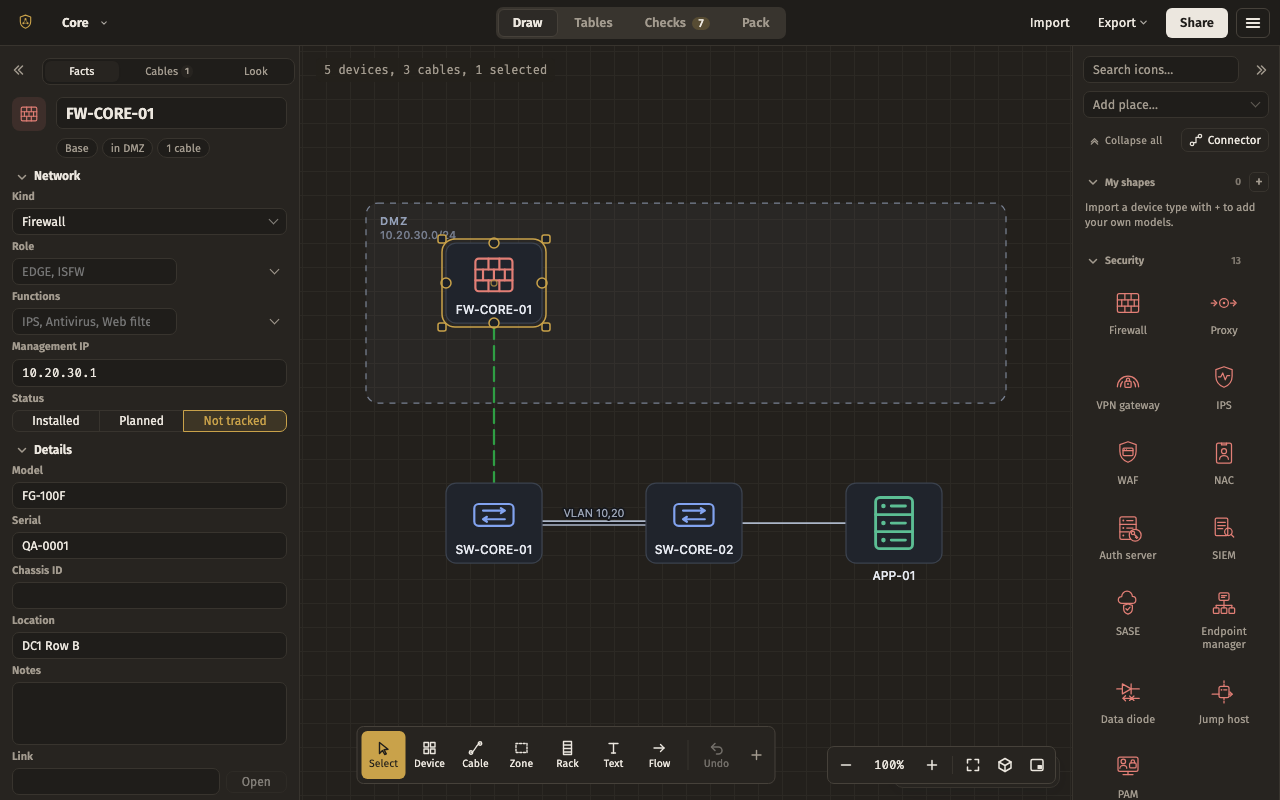Viewport: 1280px width, 800px height.
Task: Click Collapse all
Action: pyautogui.click(x=1126, y=140)
